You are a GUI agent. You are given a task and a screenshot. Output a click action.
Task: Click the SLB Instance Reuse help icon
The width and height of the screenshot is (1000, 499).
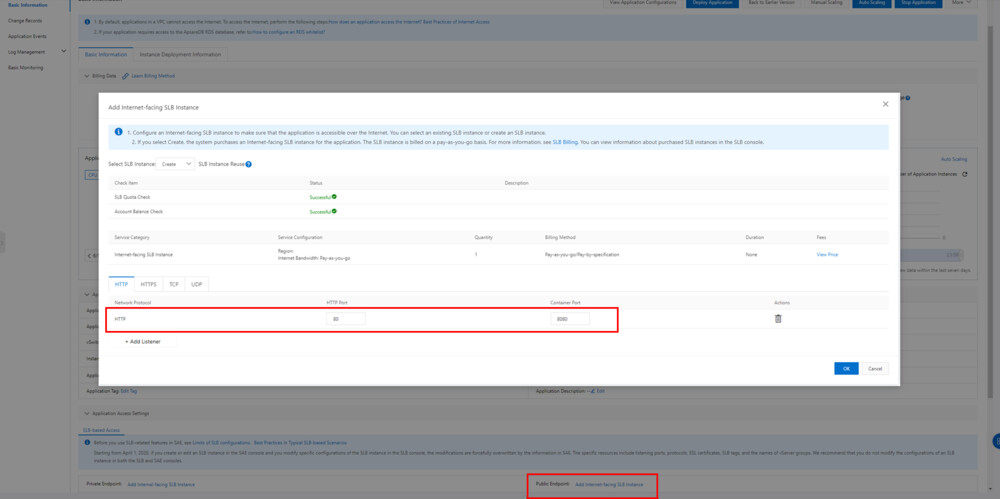coord(248,164)
